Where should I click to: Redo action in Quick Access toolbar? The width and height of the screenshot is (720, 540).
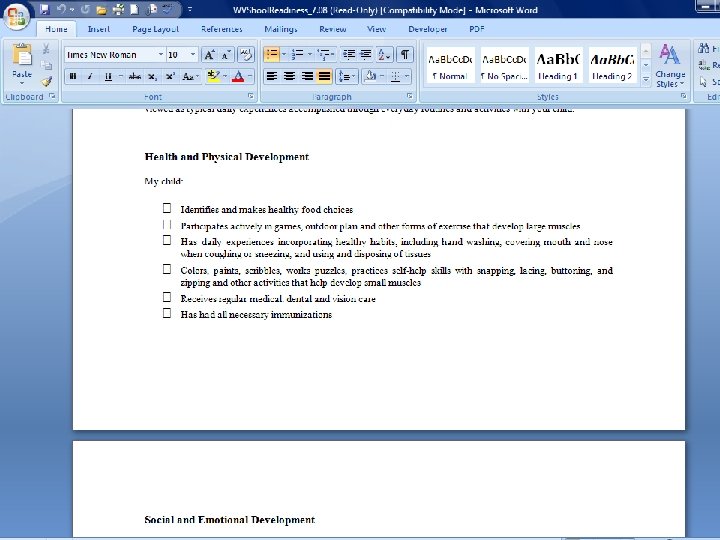[85, 9]
